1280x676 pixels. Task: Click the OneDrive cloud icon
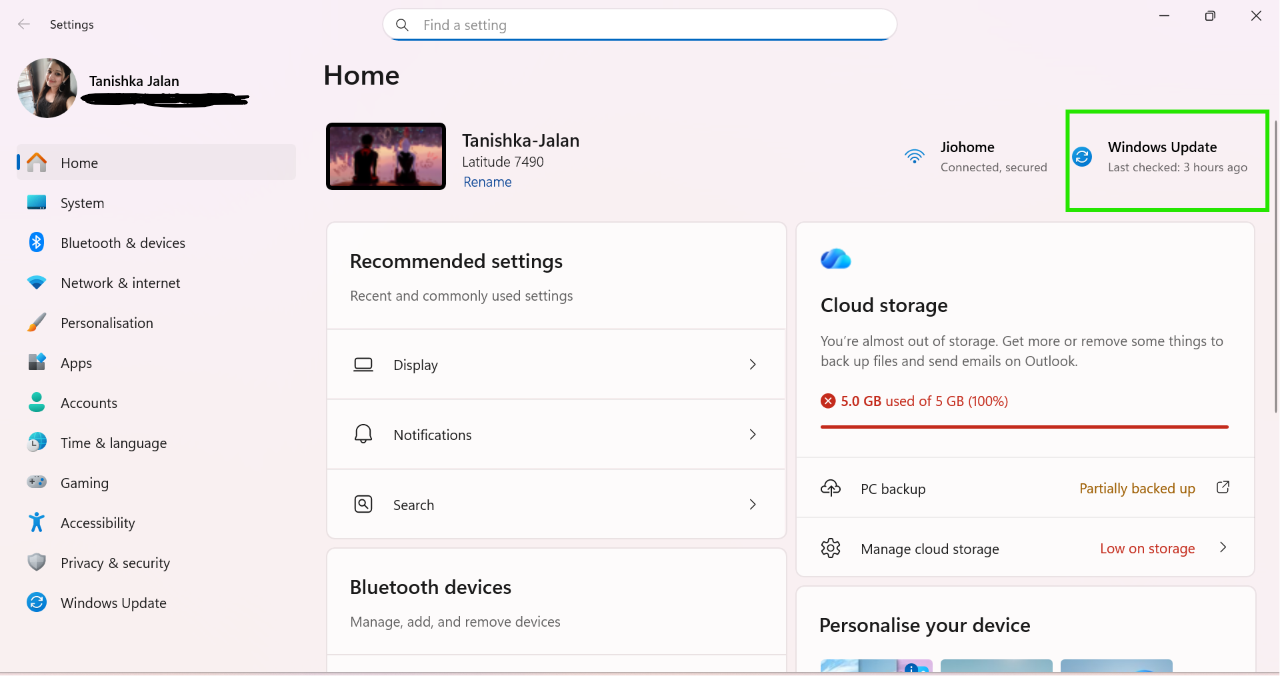(836, 259)
